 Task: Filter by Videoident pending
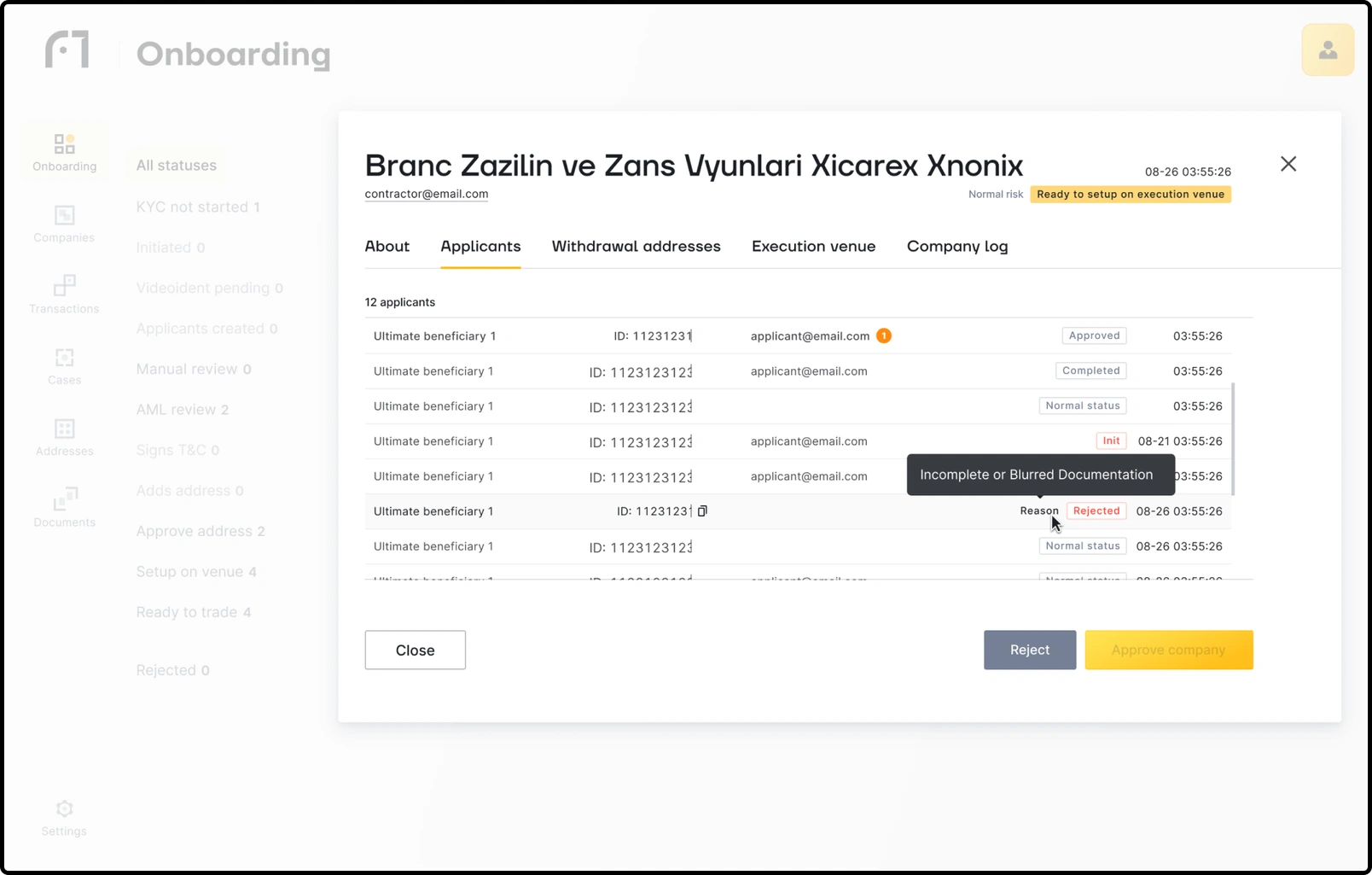(x=210, y=289)
